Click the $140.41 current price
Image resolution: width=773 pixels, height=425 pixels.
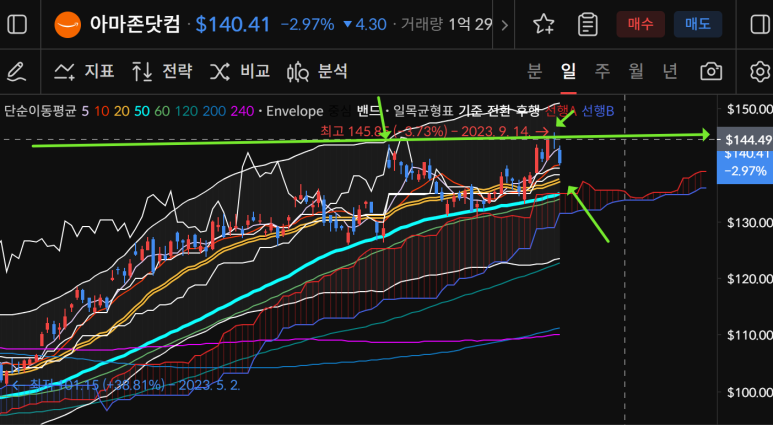[233, 25]
